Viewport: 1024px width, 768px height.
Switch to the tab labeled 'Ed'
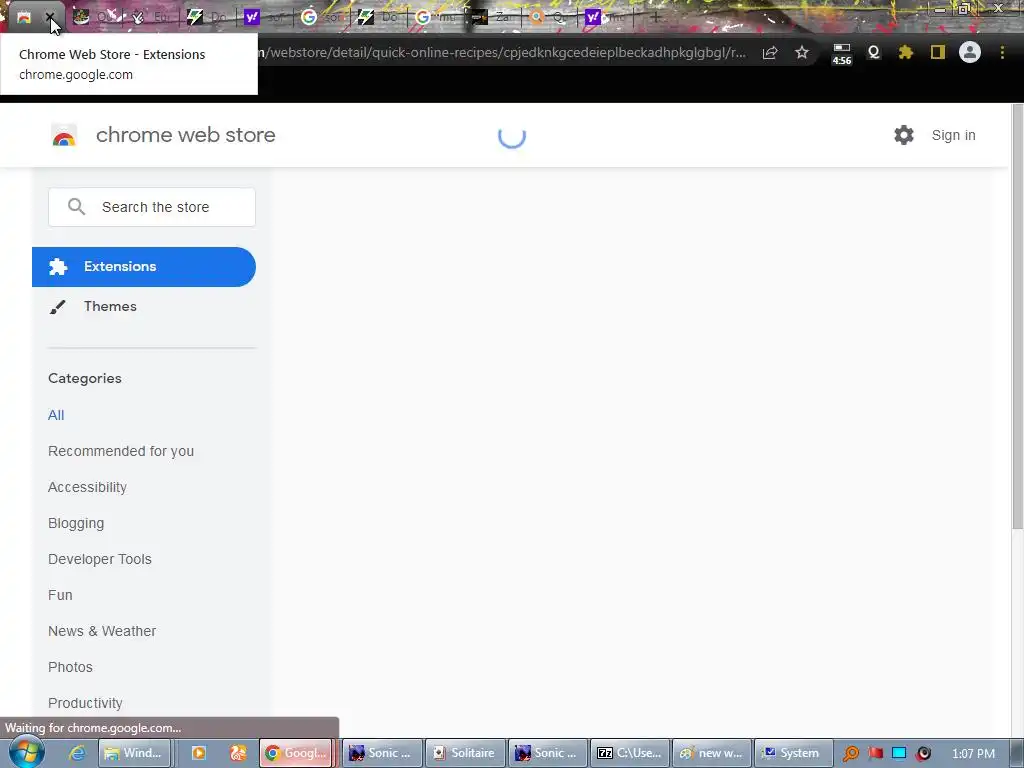pyautogui.click(x=152, y=18)
